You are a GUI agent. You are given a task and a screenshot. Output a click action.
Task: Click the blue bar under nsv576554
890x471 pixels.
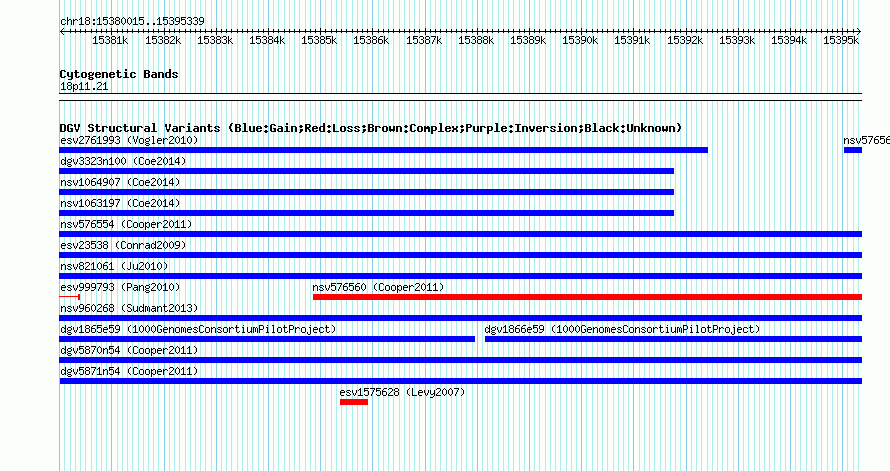pos(461,234)
